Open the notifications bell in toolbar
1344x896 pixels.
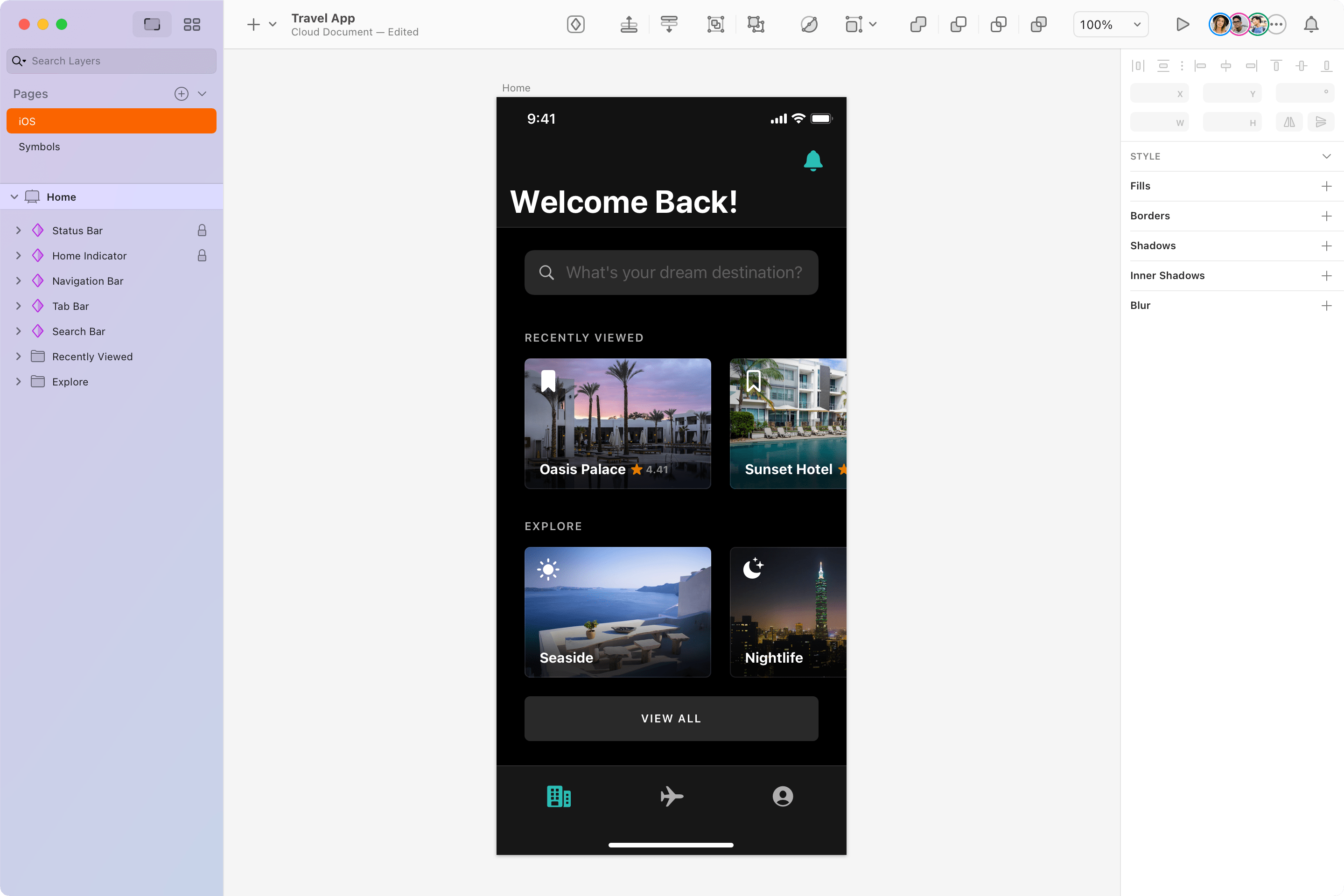(x=1311, y=25)
